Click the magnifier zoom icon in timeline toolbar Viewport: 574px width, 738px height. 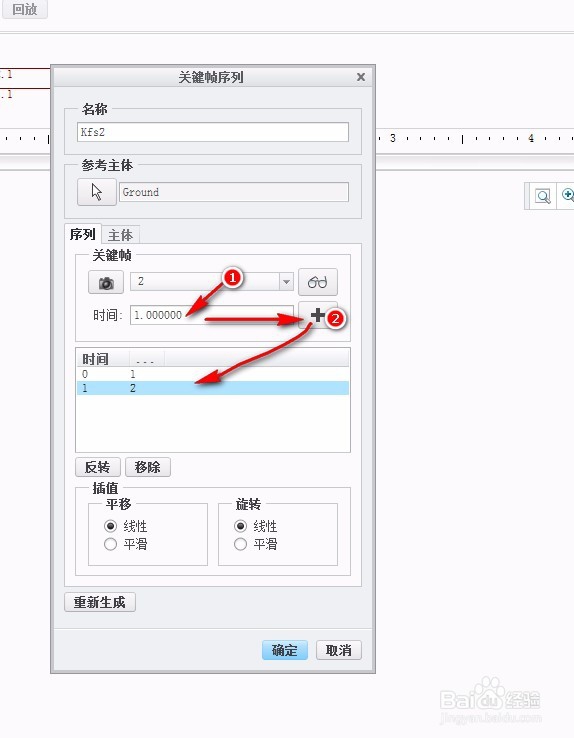[x=542, y=196]
